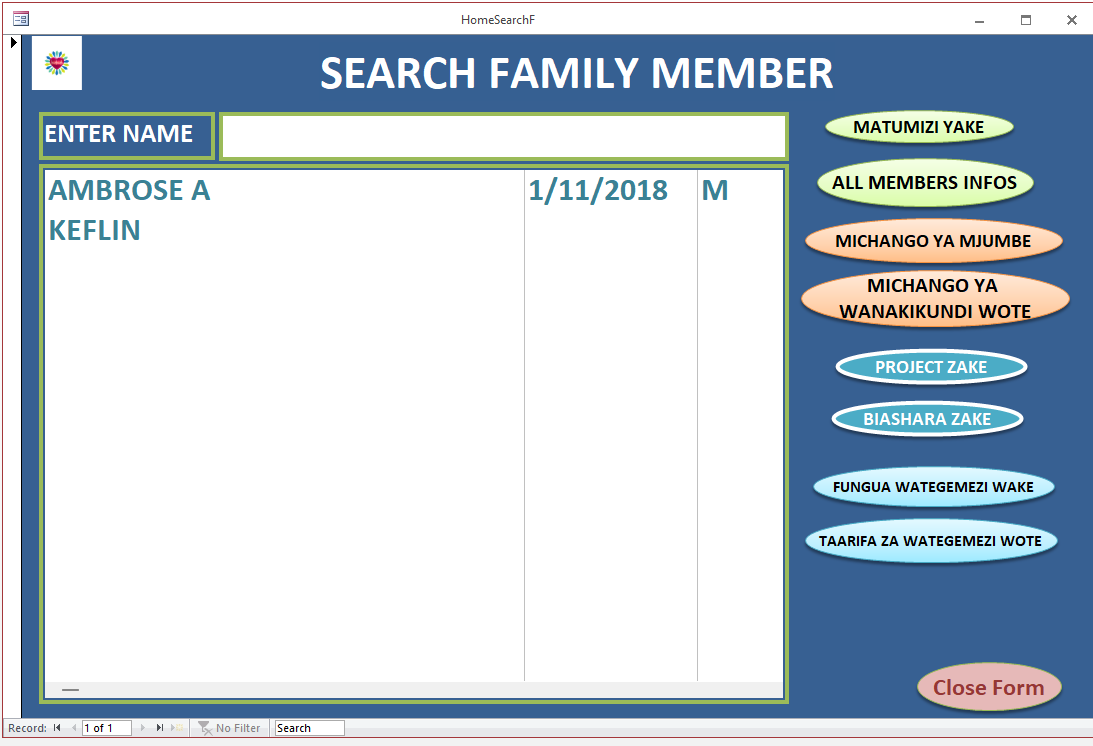This screenshot has width=1093, height=746.
Task: Go to last record navigation button
Action: (160, 728)
